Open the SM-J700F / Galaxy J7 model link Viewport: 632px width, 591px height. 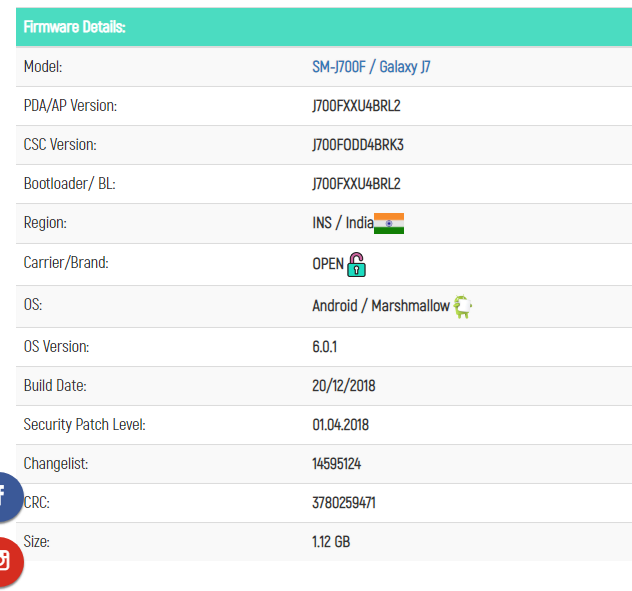(371, 67)
